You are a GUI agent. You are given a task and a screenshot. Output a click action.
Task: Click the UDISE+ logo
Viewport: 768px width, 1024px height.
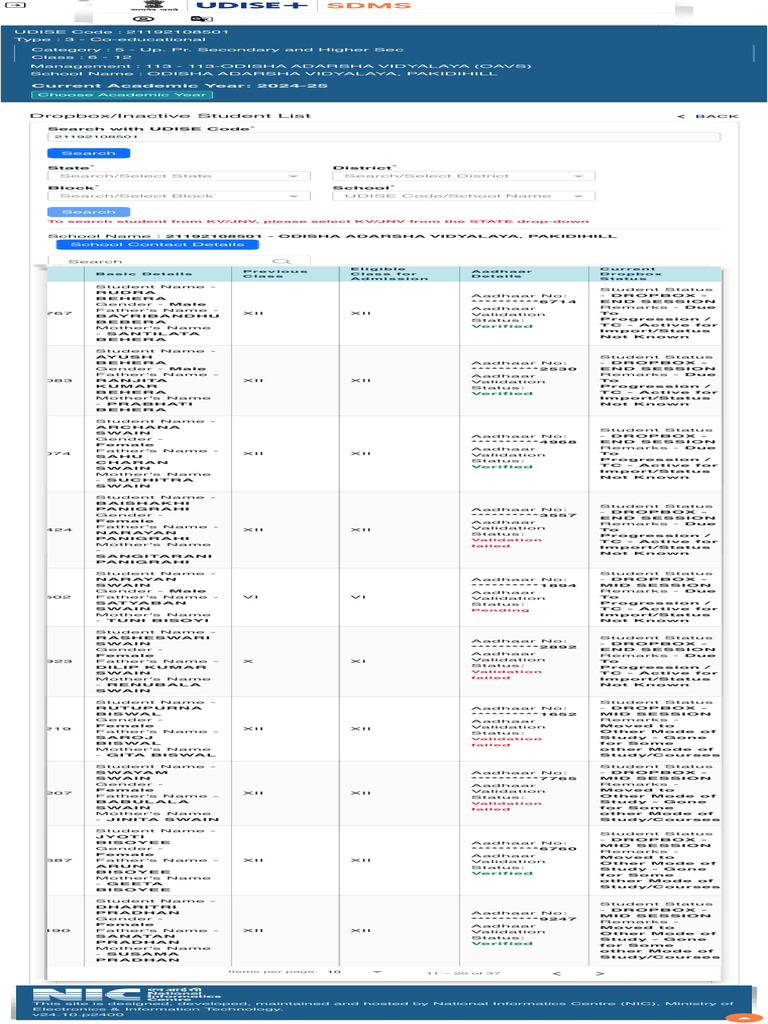point(251,5)
